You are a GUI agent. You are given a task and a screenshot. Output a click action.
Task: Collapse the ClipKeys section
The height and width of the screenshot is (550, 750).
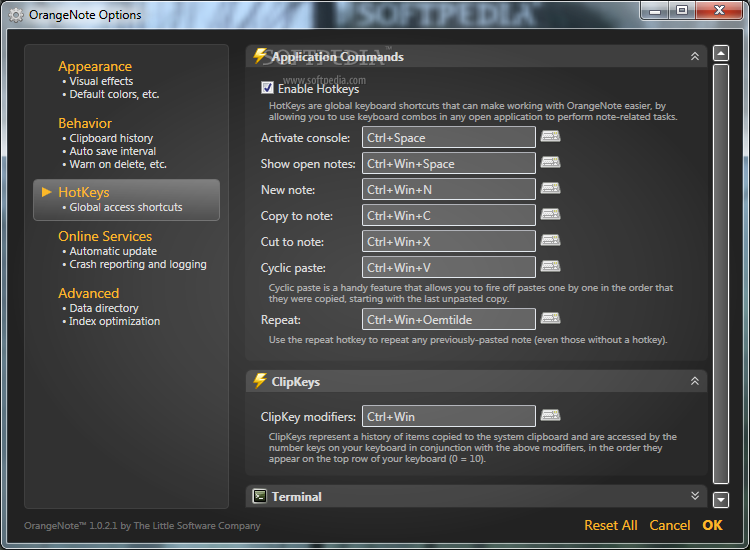(695, 381)
